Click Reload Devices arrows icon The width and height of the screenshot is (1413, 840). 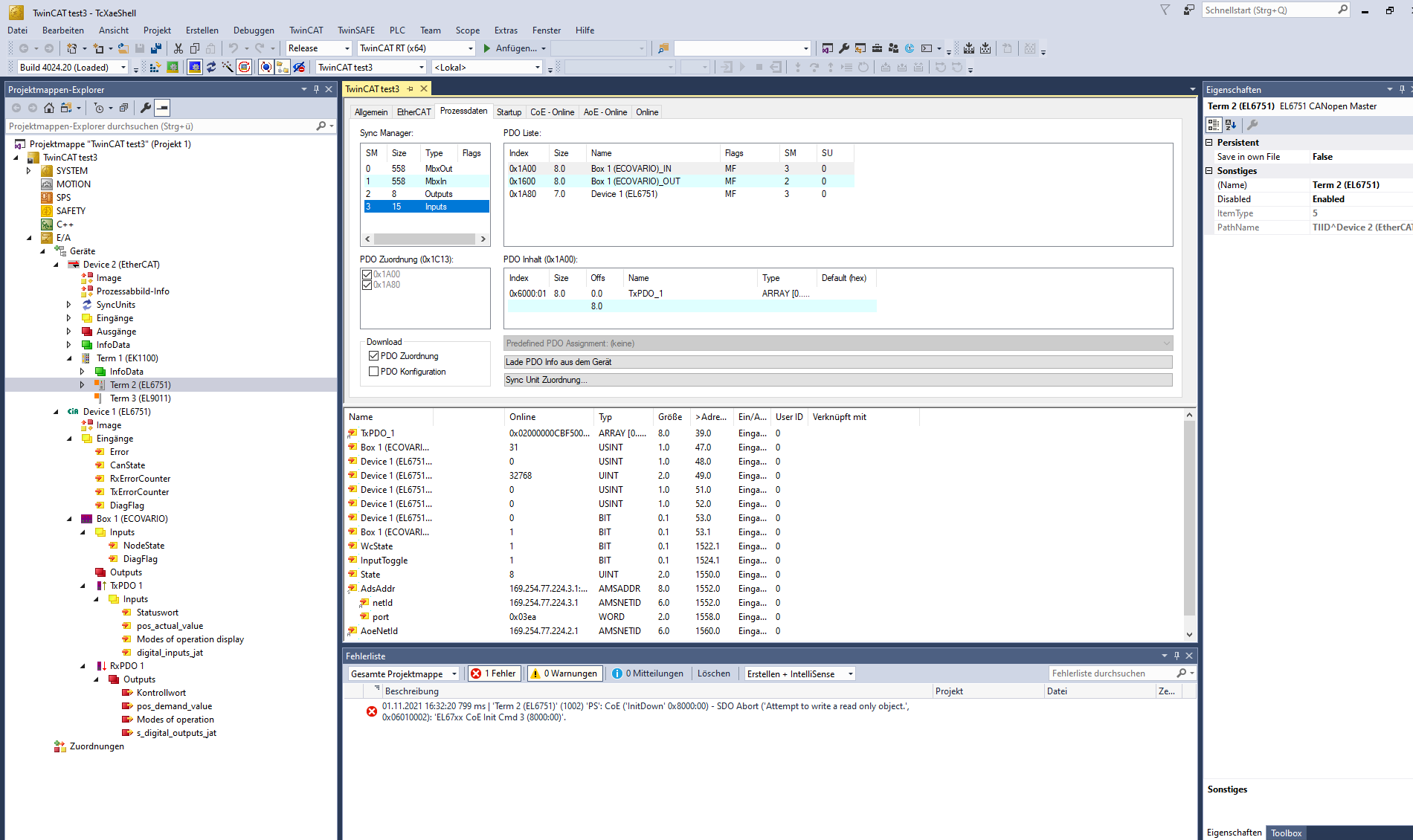coord(211,67)
